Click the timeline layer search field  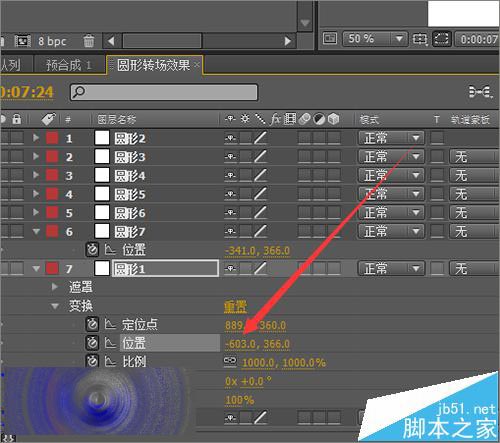(x=164, y=92)
